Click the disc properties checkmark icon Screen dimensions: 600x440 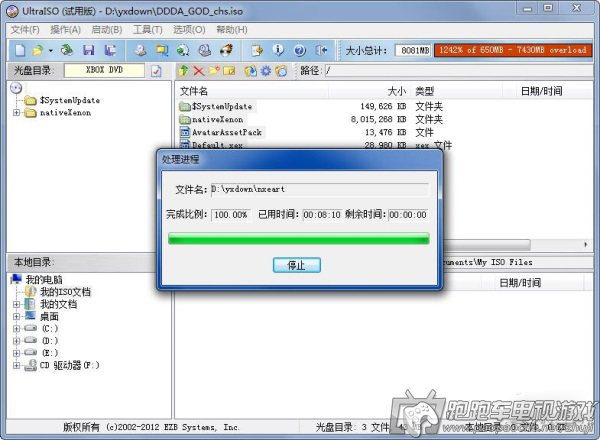pyautogui.click(x=156, y=71)
